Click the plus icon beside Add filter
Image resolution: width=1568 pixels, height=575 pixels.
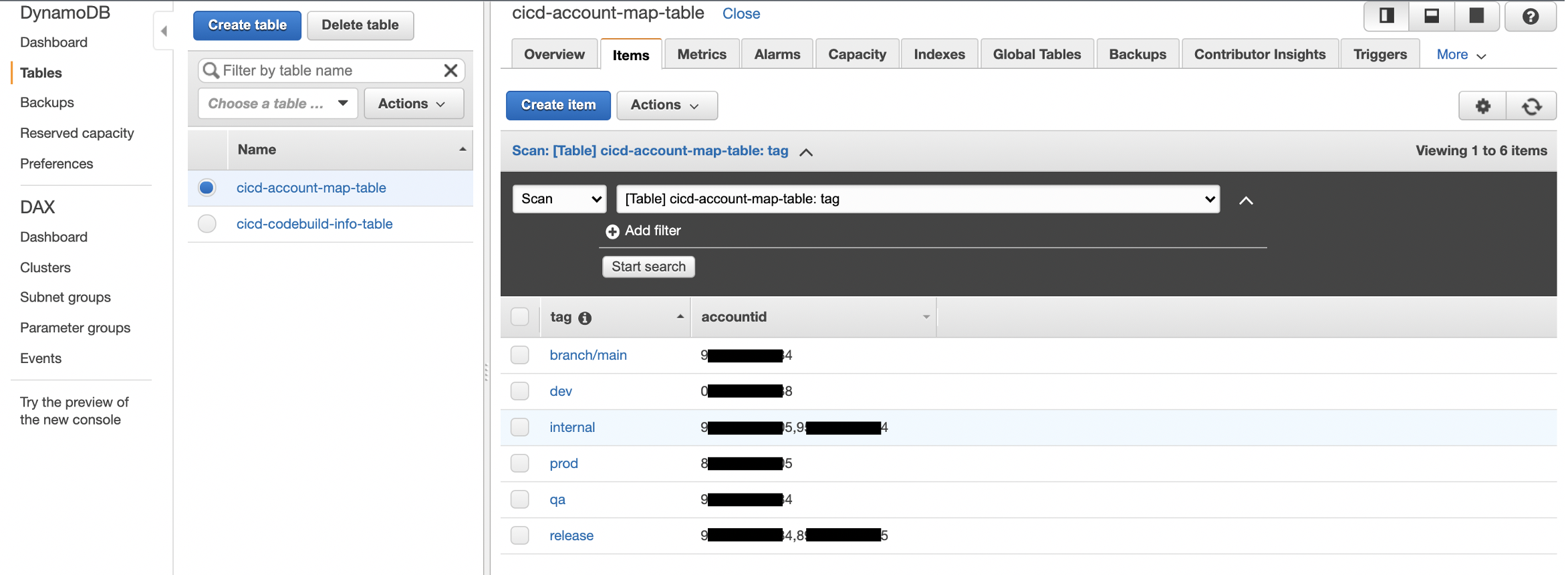pyautogui.click(x=612, y=231)
